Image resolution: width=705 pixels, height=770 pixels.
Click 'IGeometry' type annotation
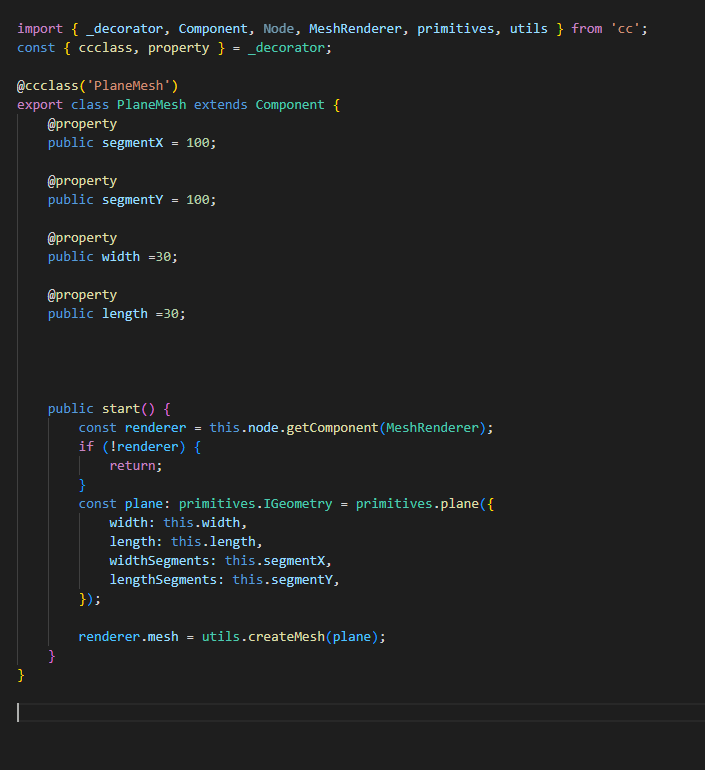[298, 504]
